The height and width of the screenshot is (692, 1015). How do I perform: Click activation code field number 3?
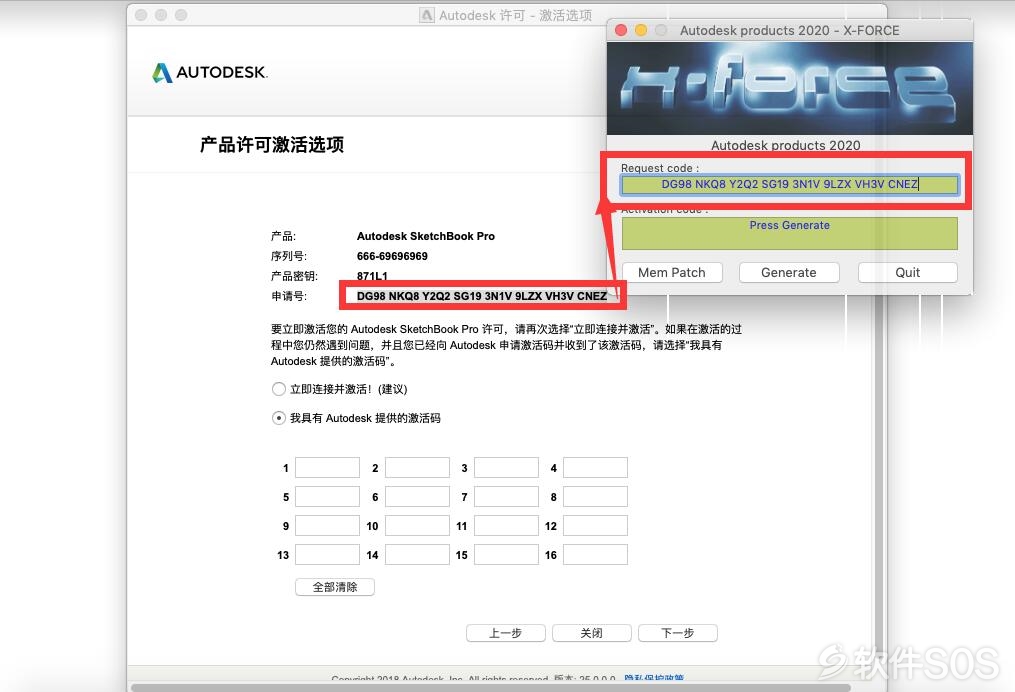[506, 467]
